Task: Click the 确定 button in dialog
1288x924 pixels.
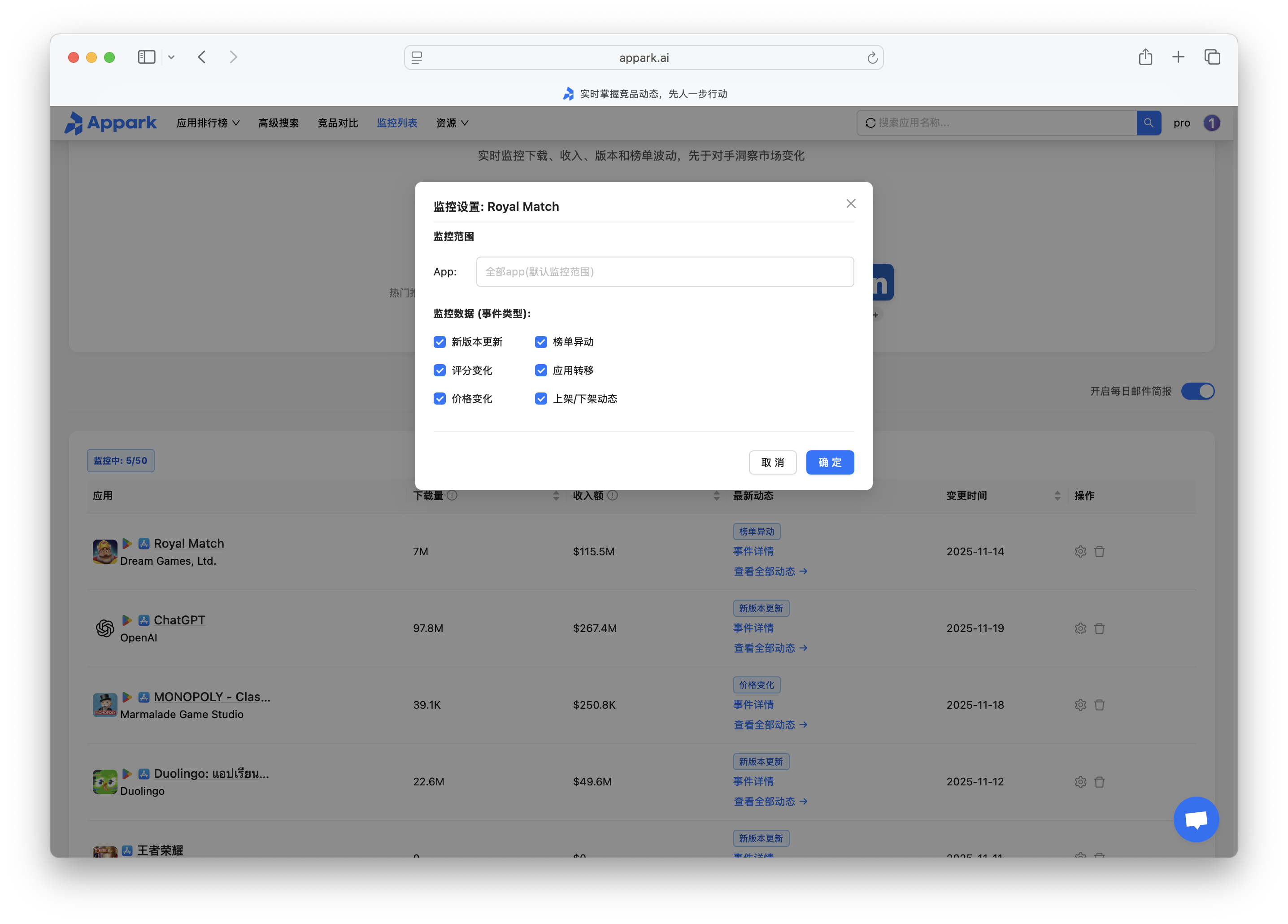Action: pyautogui.click(x=830, y=462)
